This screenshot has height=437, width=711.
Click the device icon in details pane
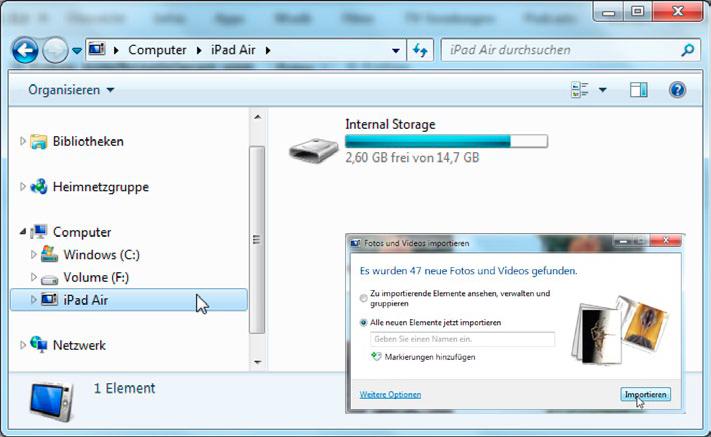coord(52,401)
